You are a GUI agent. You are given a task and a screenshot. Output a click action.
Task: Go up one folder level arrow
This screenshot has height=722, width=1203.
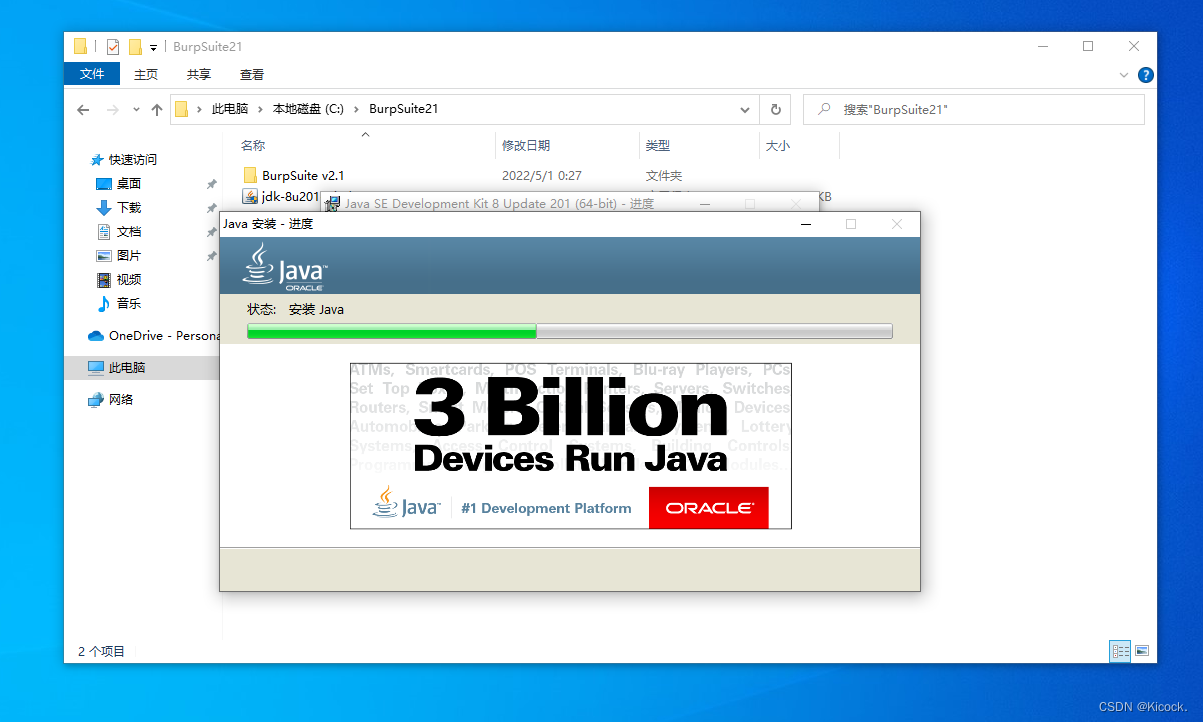(x=157, y=110)
